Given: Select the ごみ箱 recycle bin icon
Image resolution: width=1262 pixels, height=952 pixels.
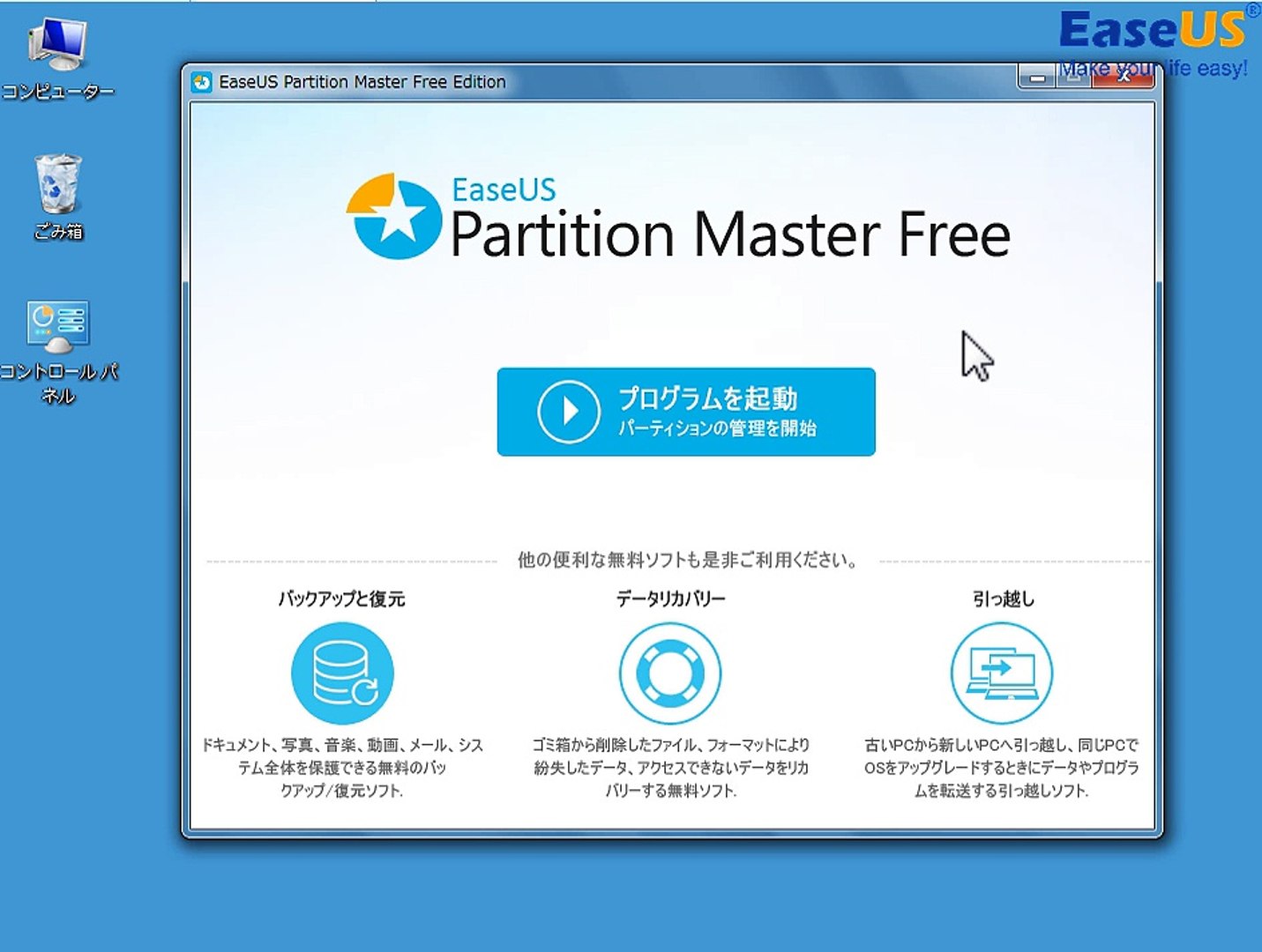Looking at the screenshot, I should coord(58,197).
